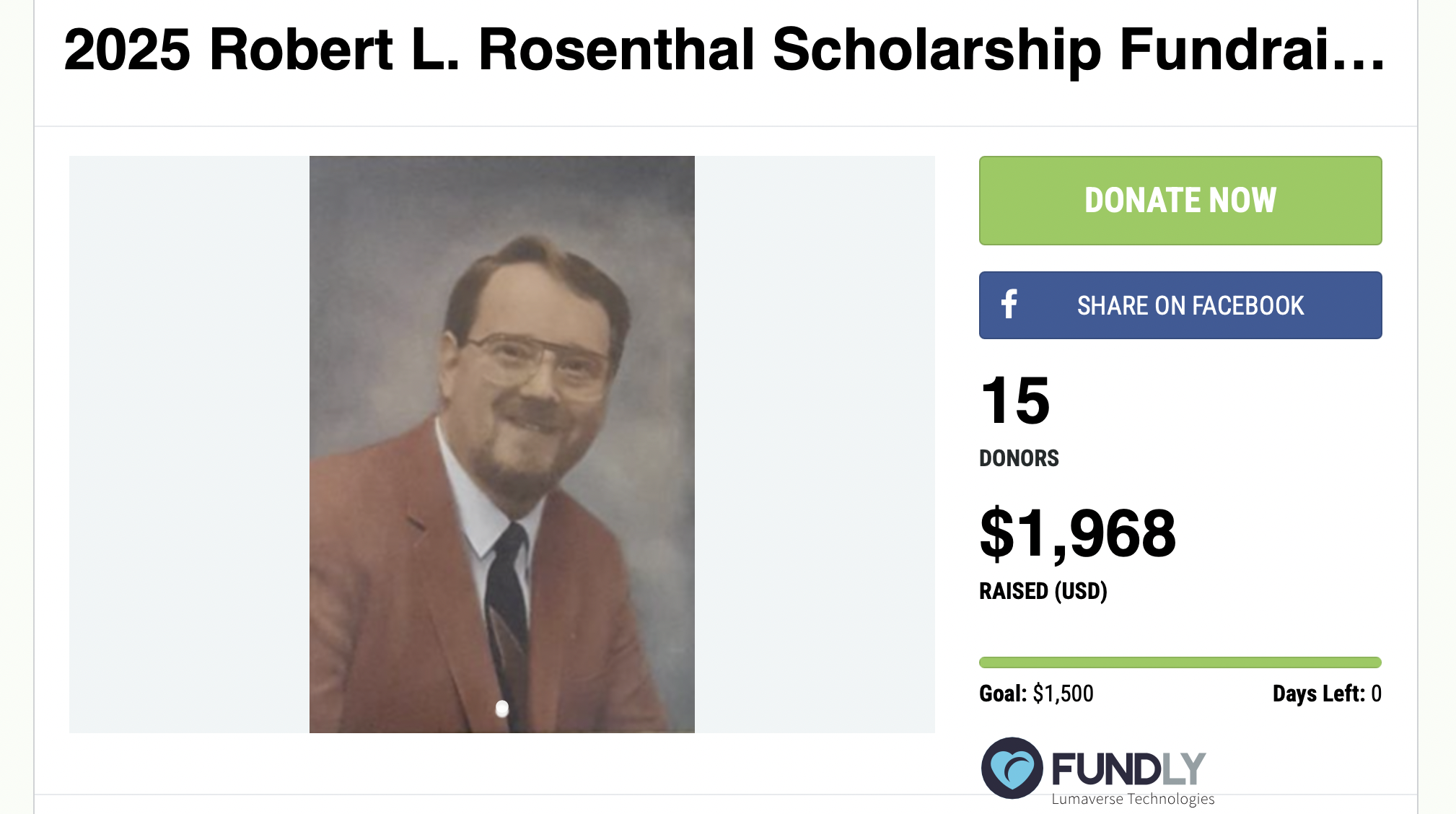Click the gray area left of photo
This screenshot has height=814, width=1456.
(x=189, y=445)
